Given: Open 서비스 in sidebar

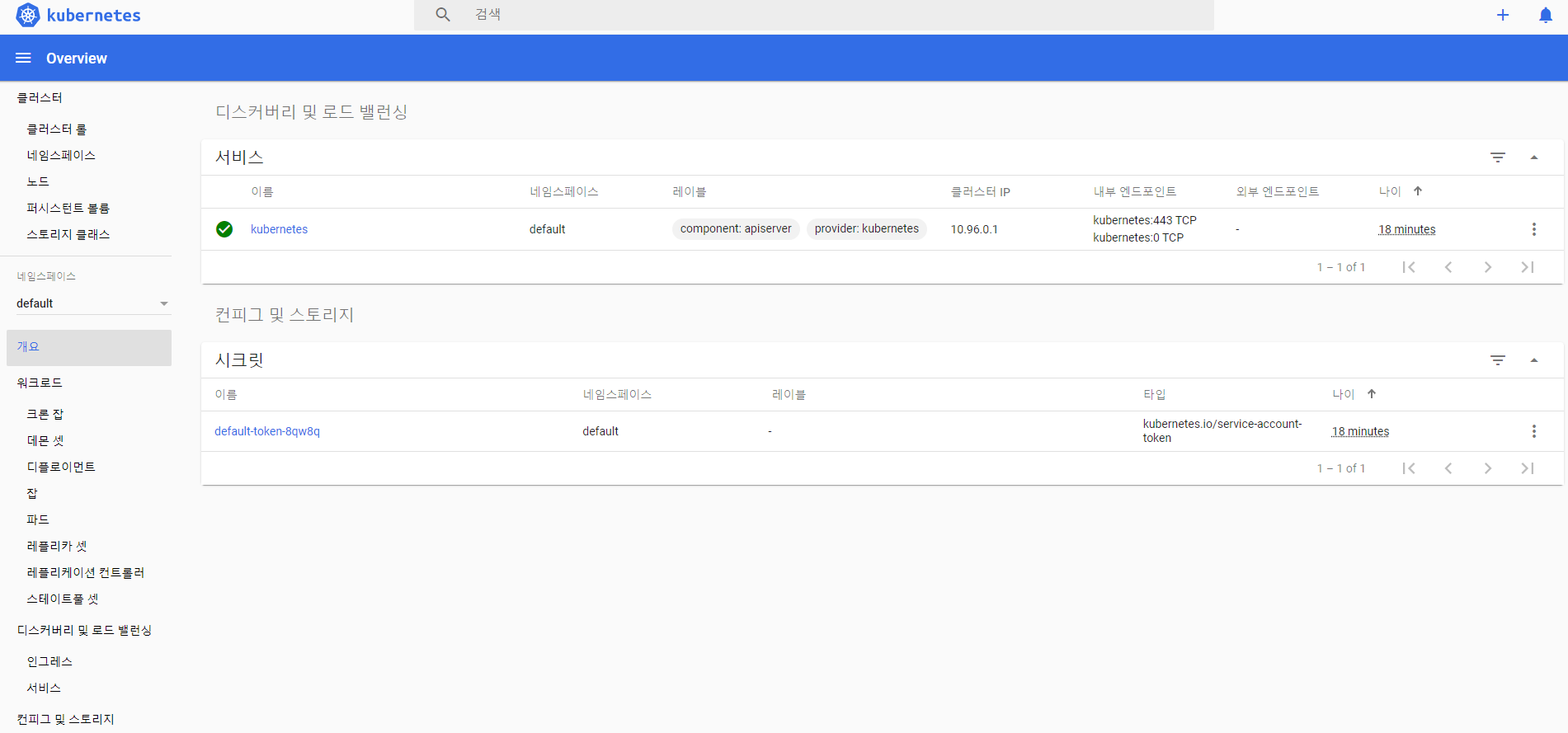Looking at the screenshot, I should 44,688.
